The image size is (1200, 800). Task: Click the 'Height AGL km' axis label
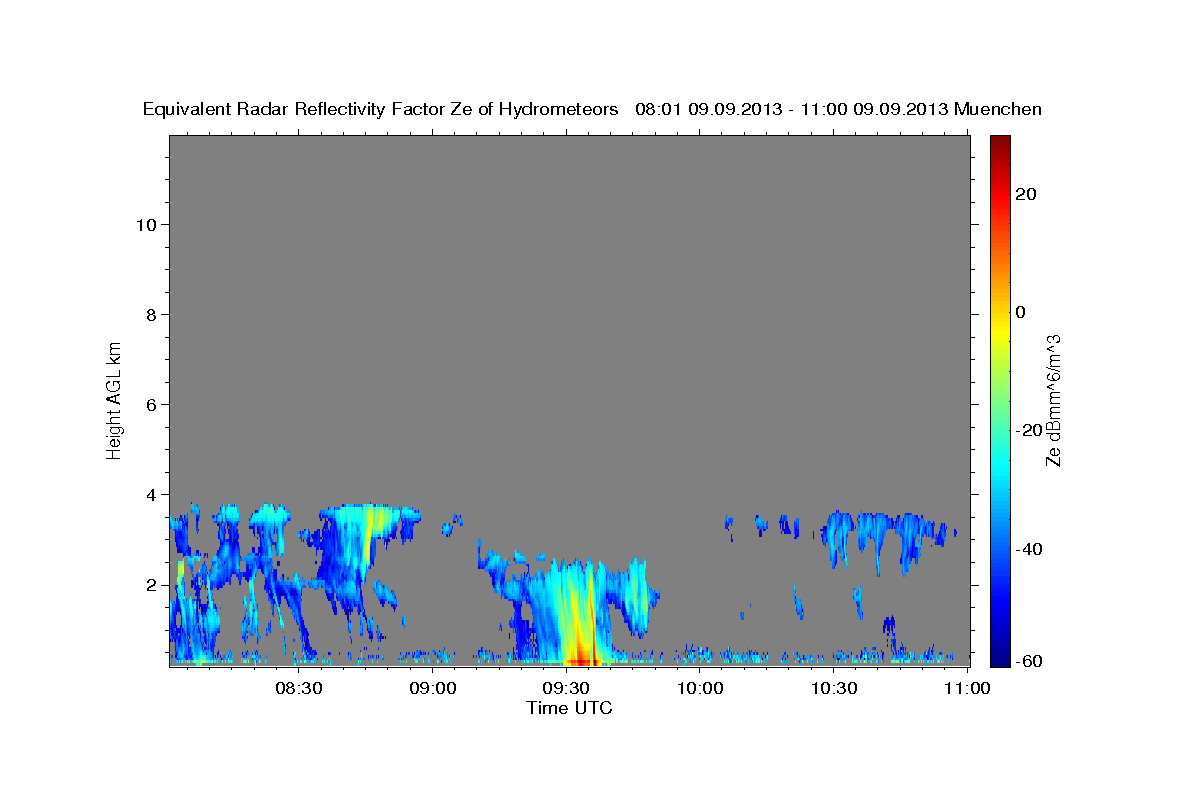pyautogui.click(x=114, y=399)
